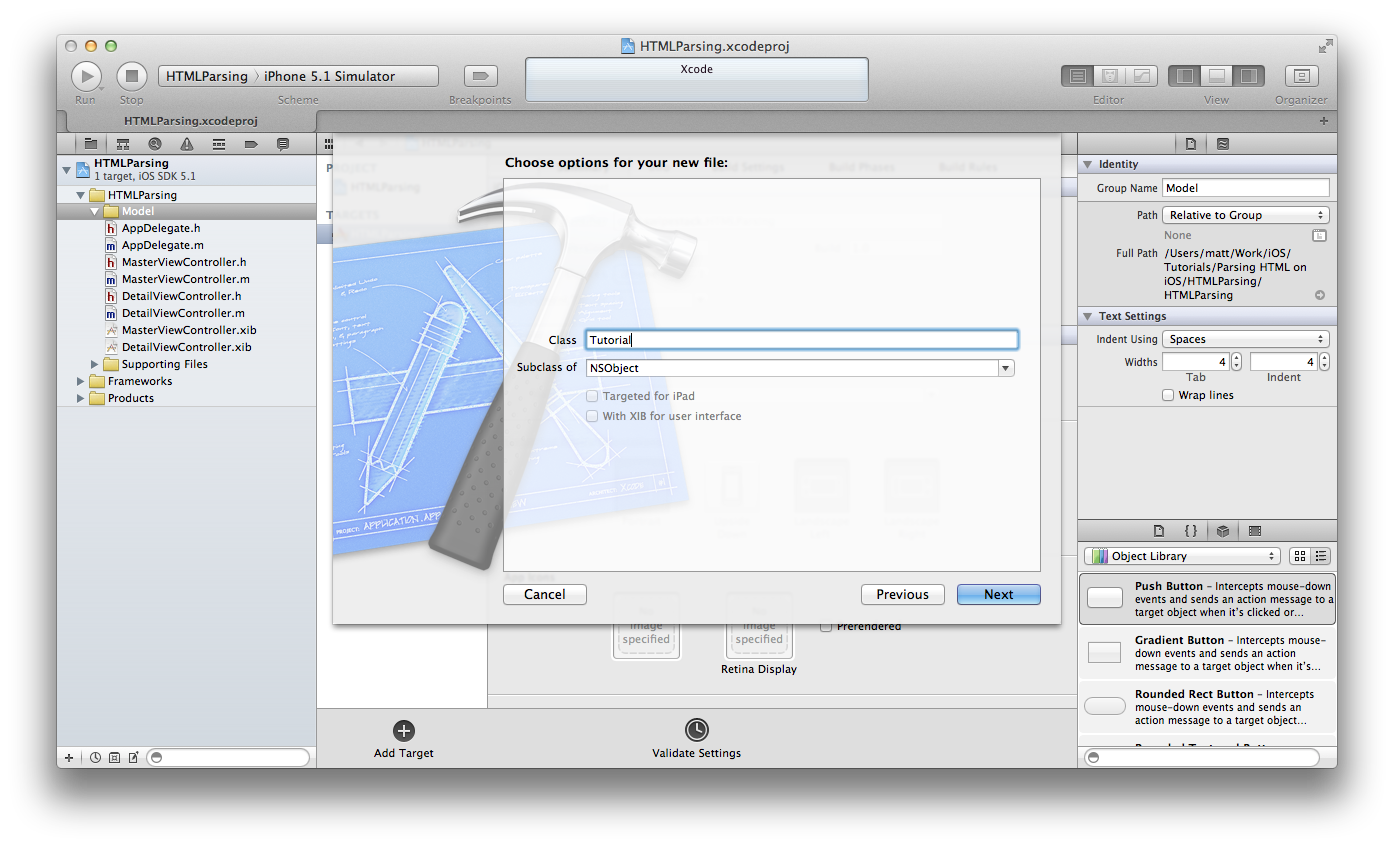Open the Indent Using Spaces dropdown
This screenshot has width=1394, height=847.
click(x=1245, y=338)
